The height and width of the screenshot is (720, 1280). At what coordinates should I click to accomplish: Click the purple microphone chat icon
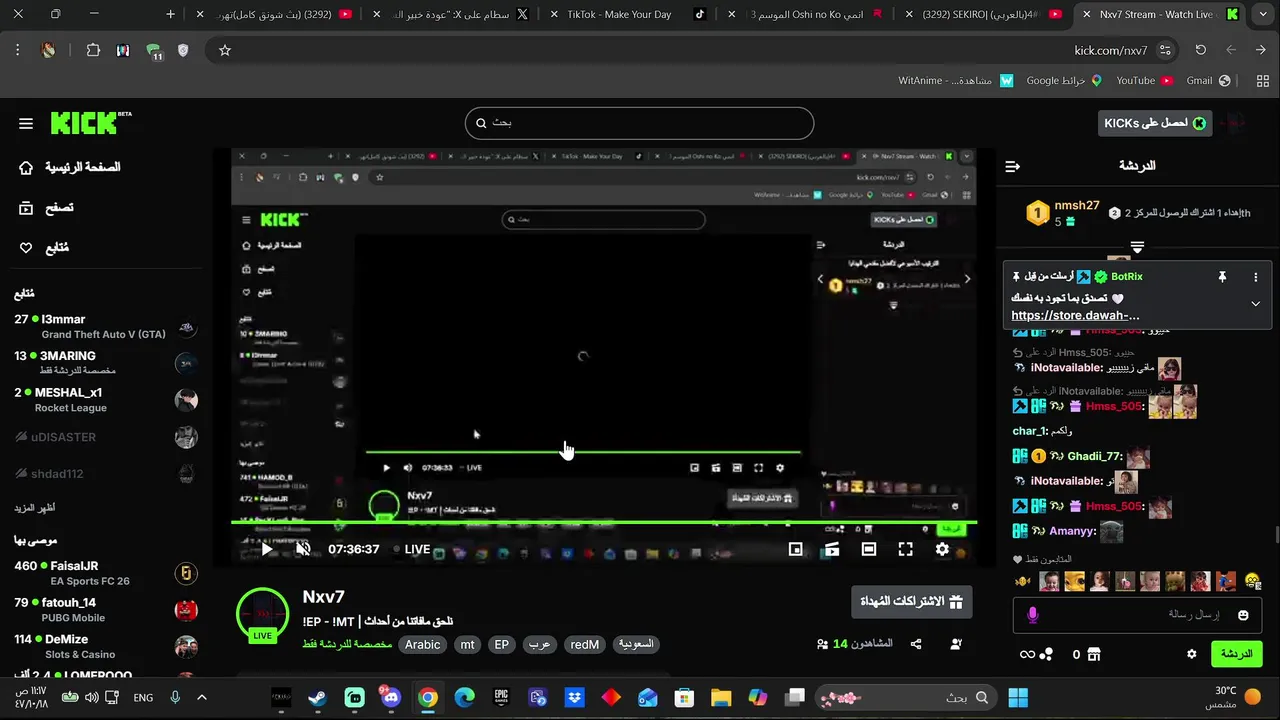tap(1033, 615)
